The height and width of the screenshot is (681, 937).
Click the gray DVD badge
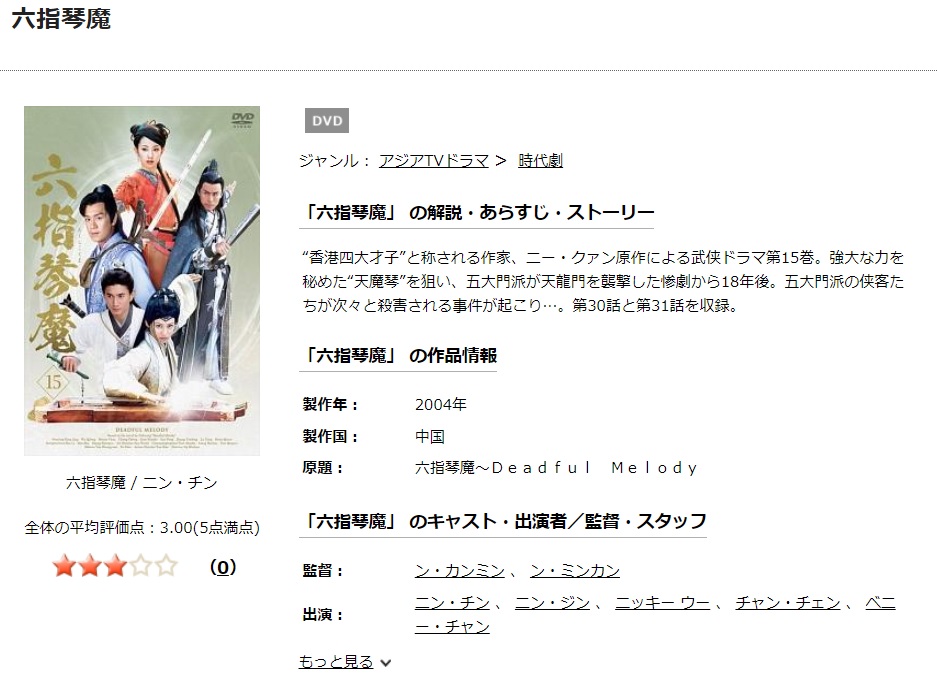[327, 121]
